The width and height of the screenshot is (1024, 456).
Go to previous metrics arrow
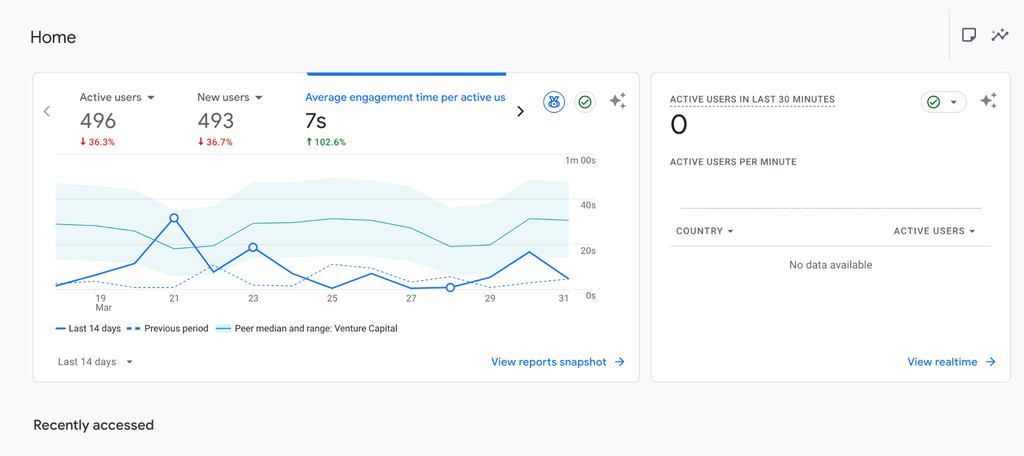coord(46,111)
